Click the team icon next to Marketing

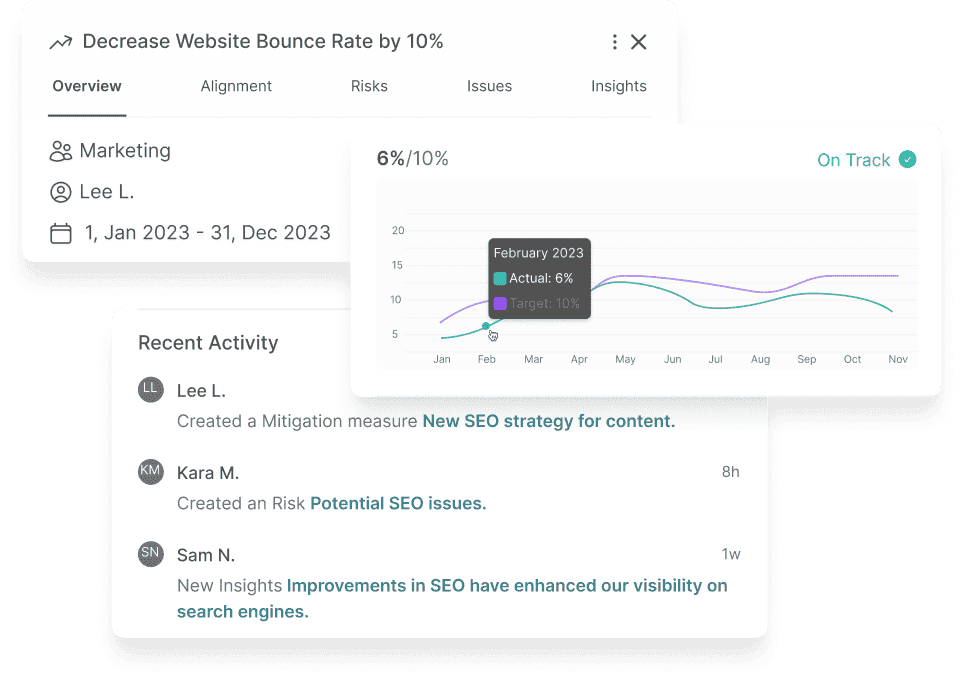click(61, 151)
